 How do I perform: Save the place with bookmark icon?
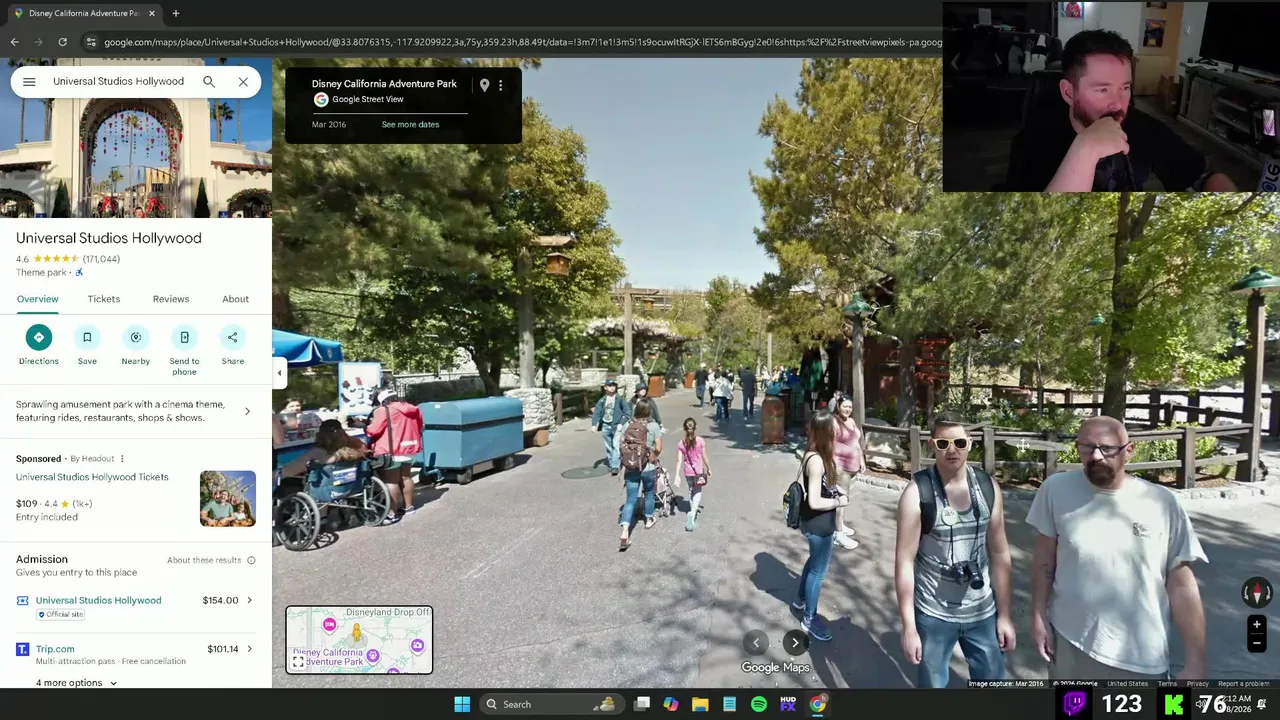pos(87,337)
